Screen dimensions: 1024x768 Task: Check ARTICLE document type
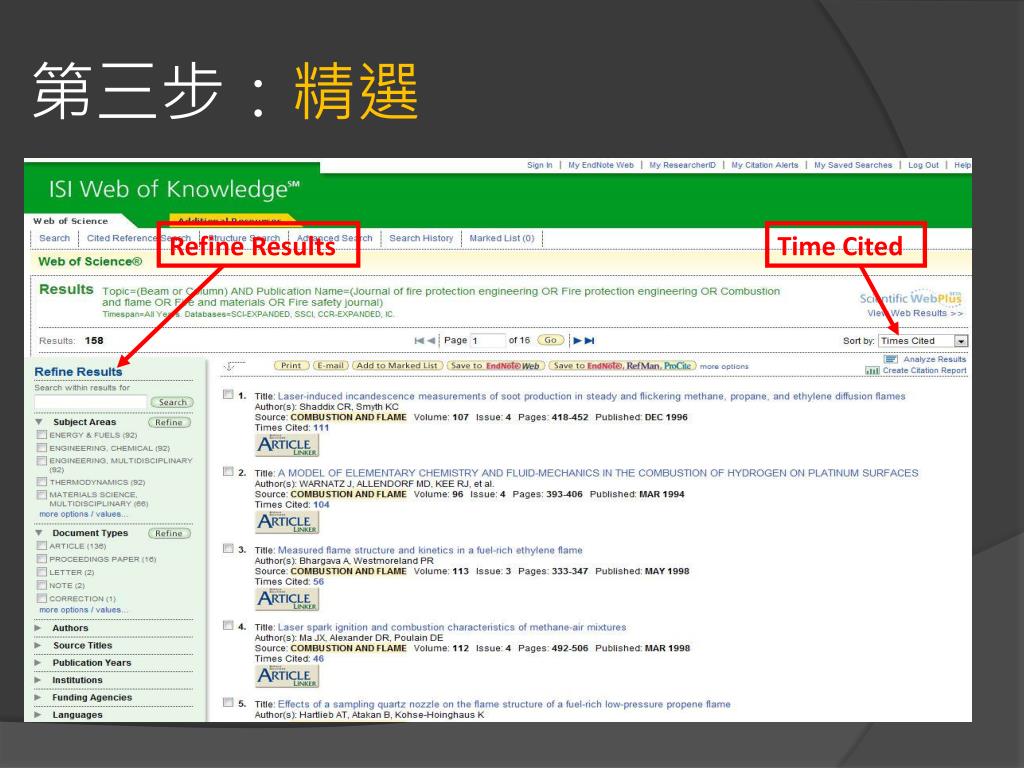point(42,546)
